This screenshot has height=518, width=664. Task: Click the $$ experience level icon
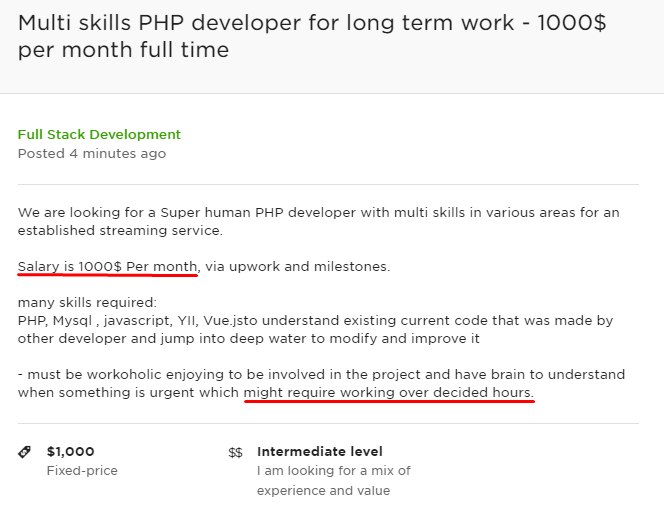click(x=235, y=453)
